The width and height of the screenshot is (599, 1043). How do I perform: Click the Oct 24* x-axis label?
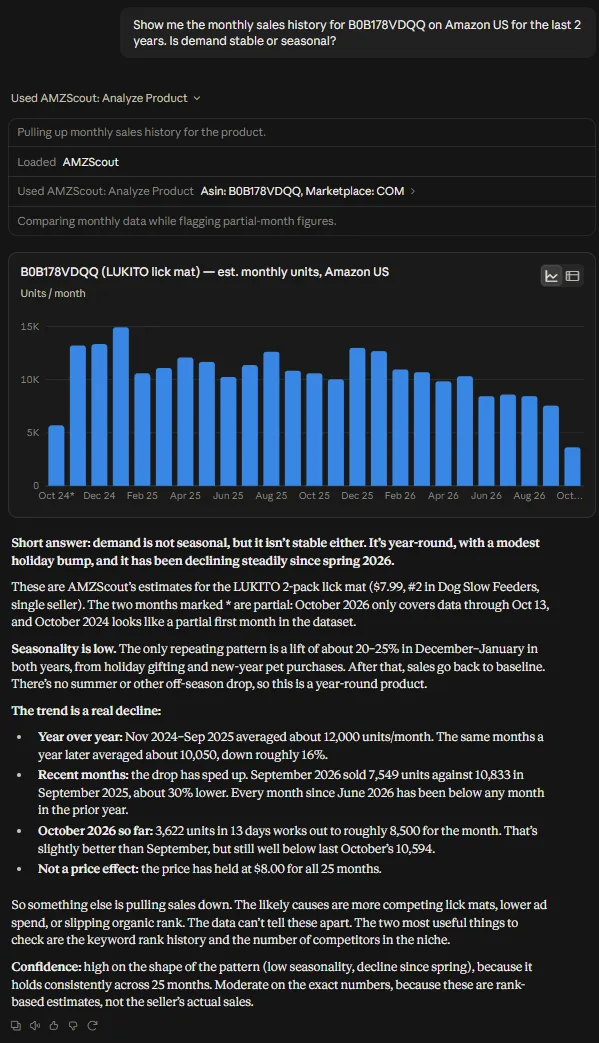click(x=57, y=496)
